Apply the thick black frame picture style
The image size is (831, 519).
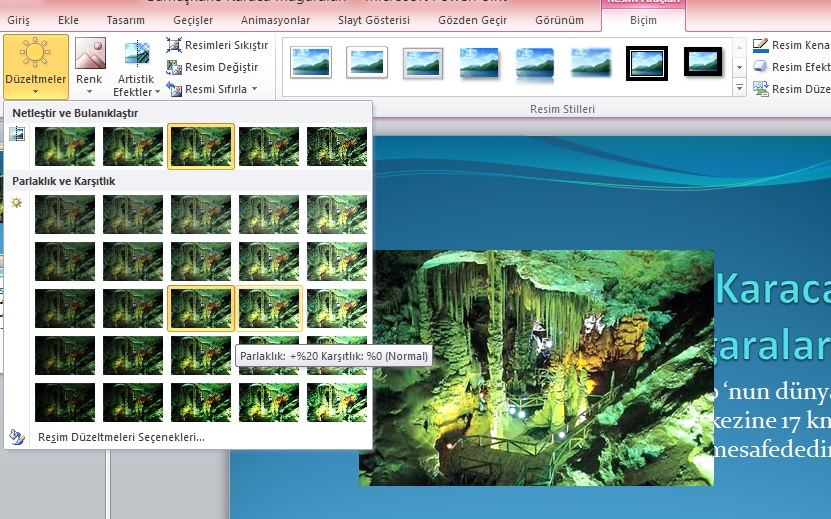(703, 62)
